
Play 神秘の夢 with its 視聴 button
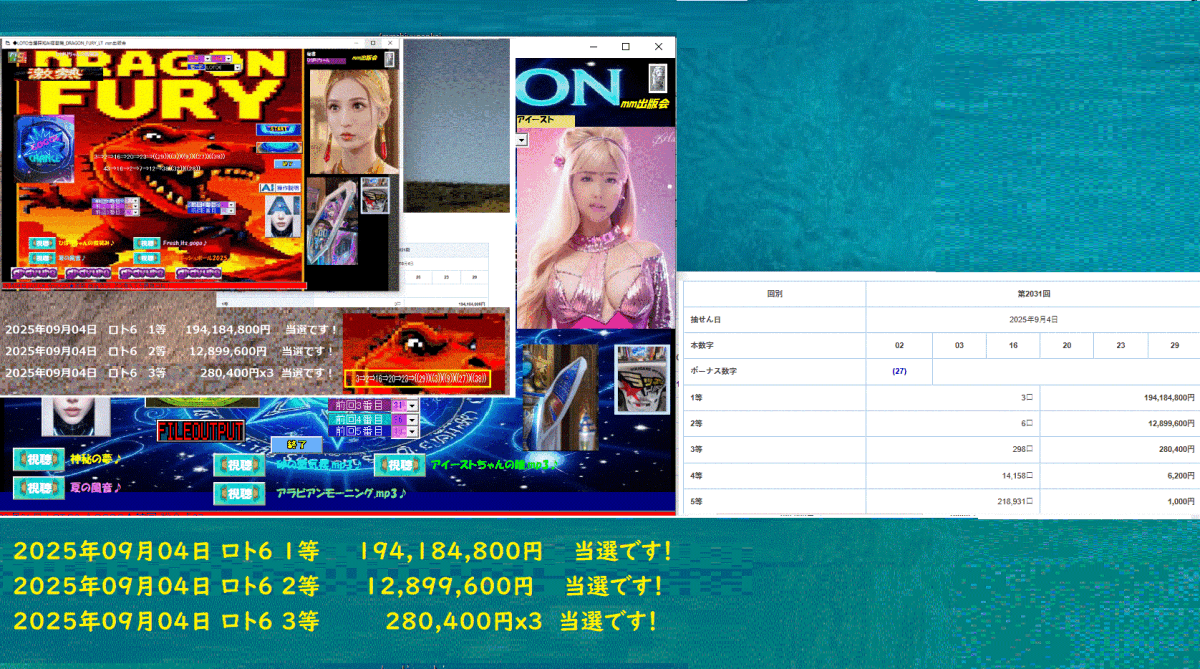click(x=38, y=460)
